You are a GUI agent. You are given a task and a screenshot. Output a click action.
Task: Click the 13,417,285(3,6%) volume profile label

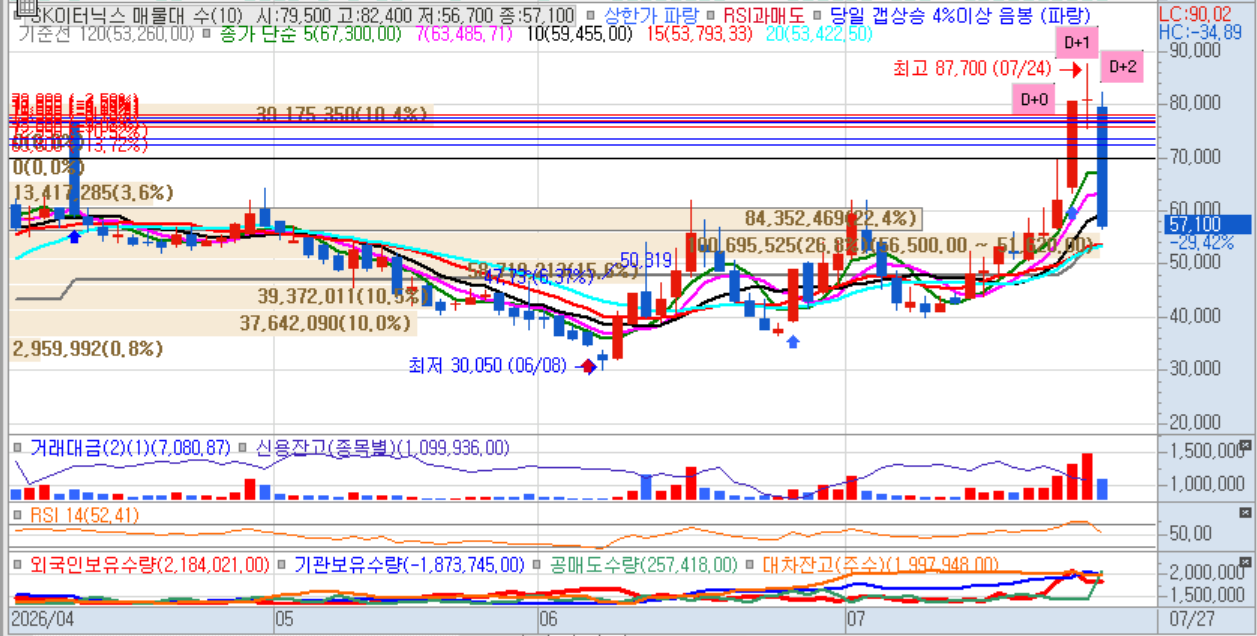tap(93, 192)
